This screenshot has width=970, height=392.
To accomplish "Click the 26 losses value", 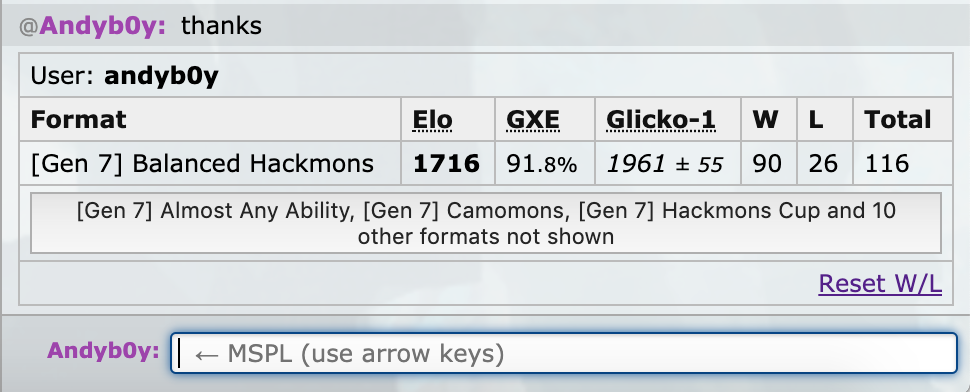I will tap(823, 164).
